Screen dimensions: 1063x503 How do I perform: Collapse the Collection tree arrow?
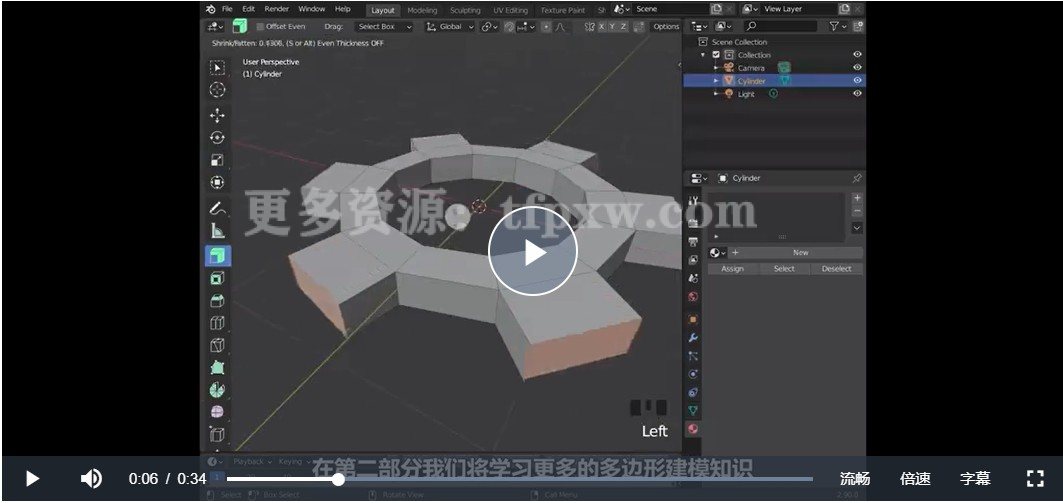[x=704, y=55]
